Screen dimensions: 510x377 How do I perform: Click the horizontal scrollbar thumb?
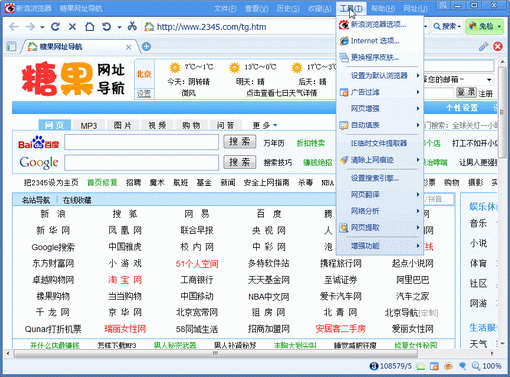[215, 353]
